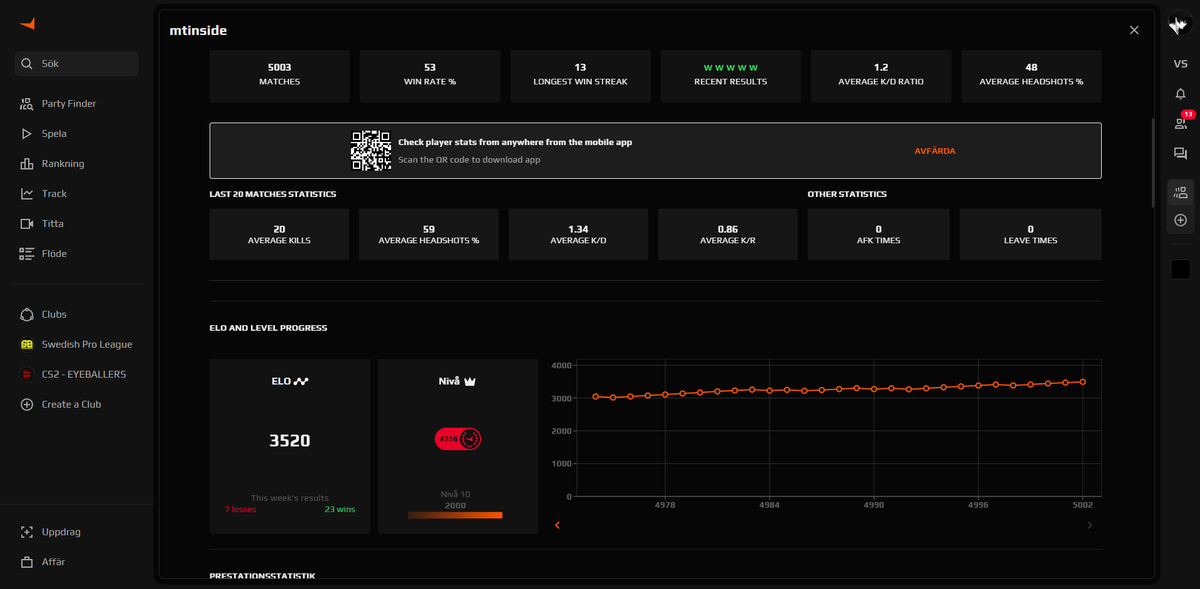Click the ELO AND LEVEL PROGRESS heading
1200x589 pixels.
click(x=268, y=328)
